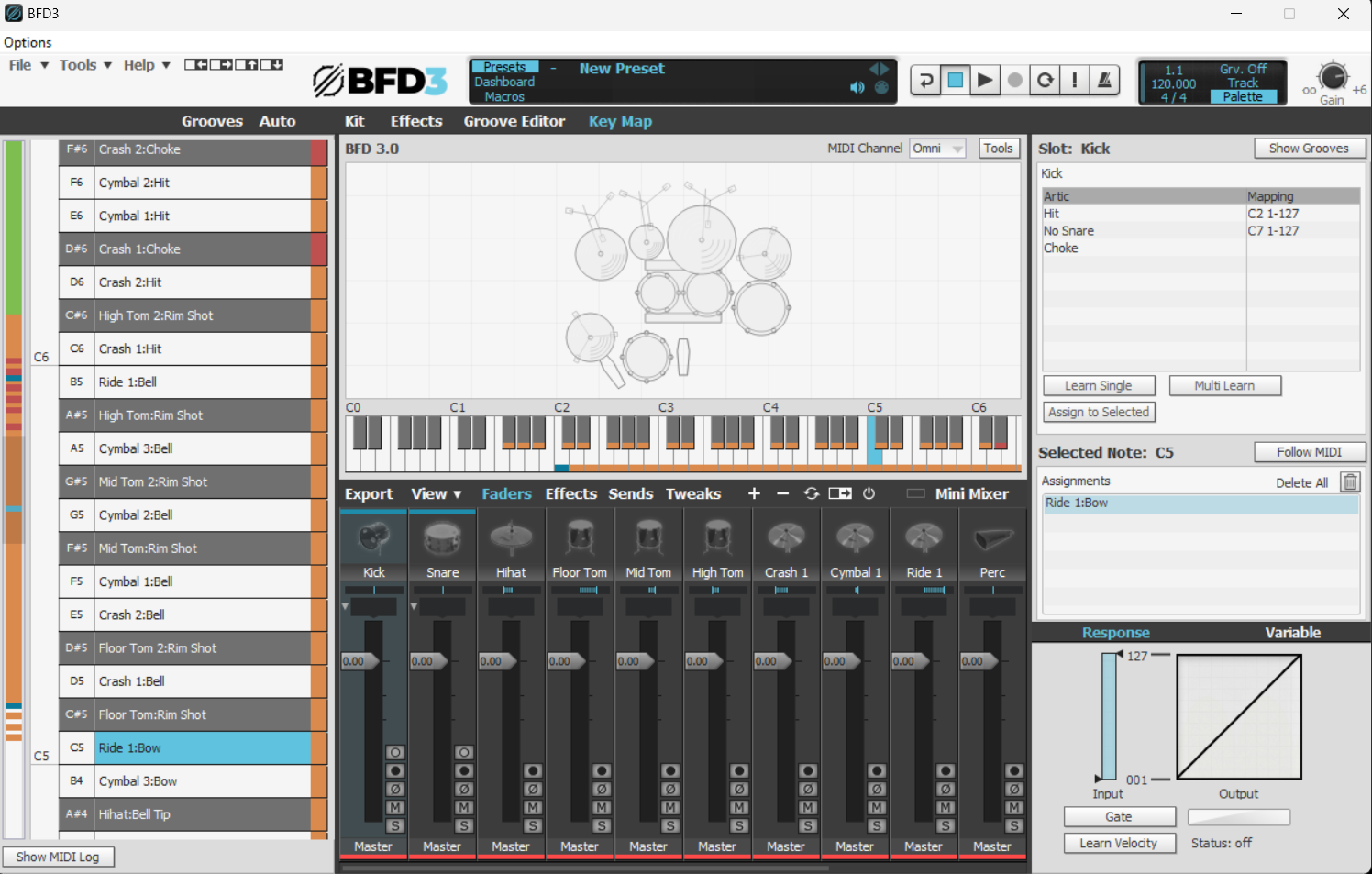Switch to the Grooves tab
1372x874 pixels.
point(212,121)
